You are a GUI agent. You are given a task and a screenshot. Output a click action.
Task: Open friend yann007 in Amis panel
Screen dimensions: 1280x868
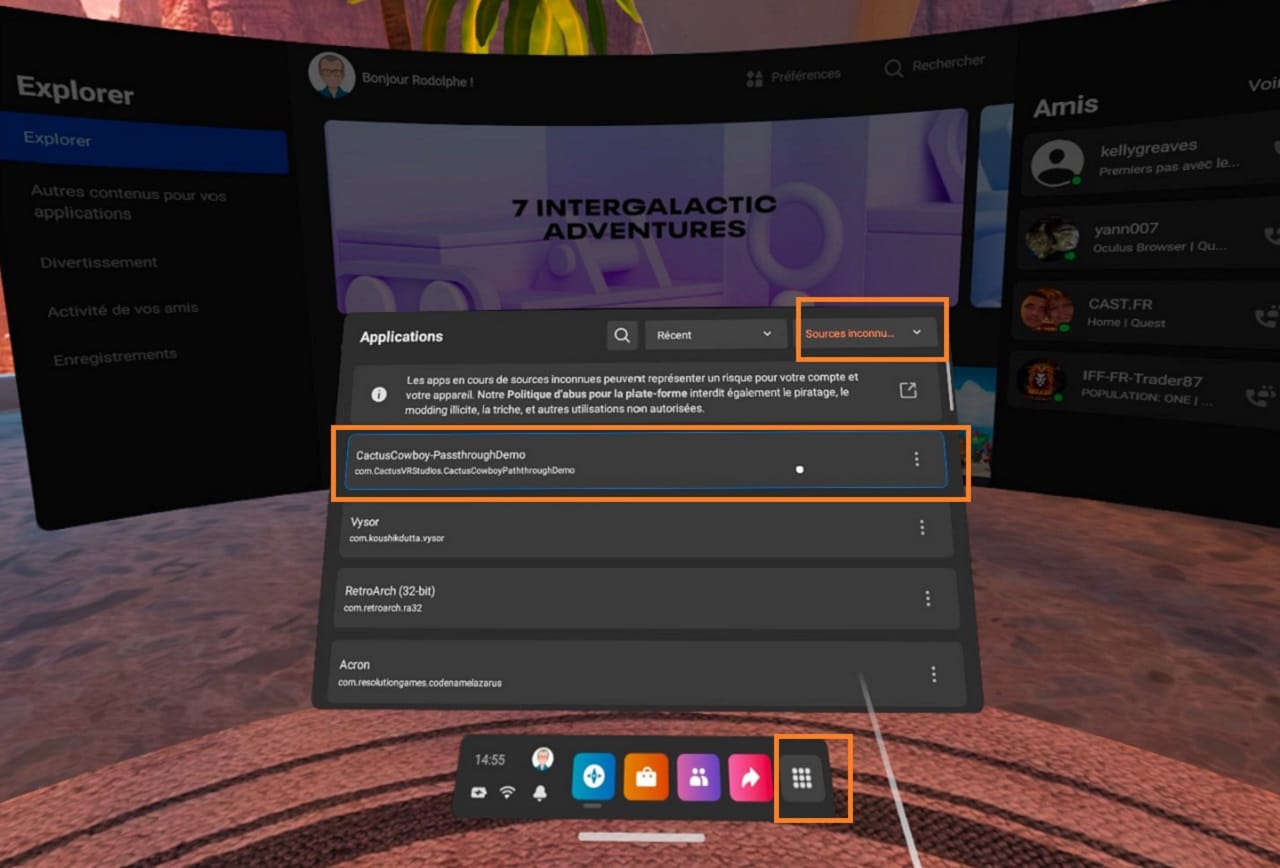click(1150, 236)
